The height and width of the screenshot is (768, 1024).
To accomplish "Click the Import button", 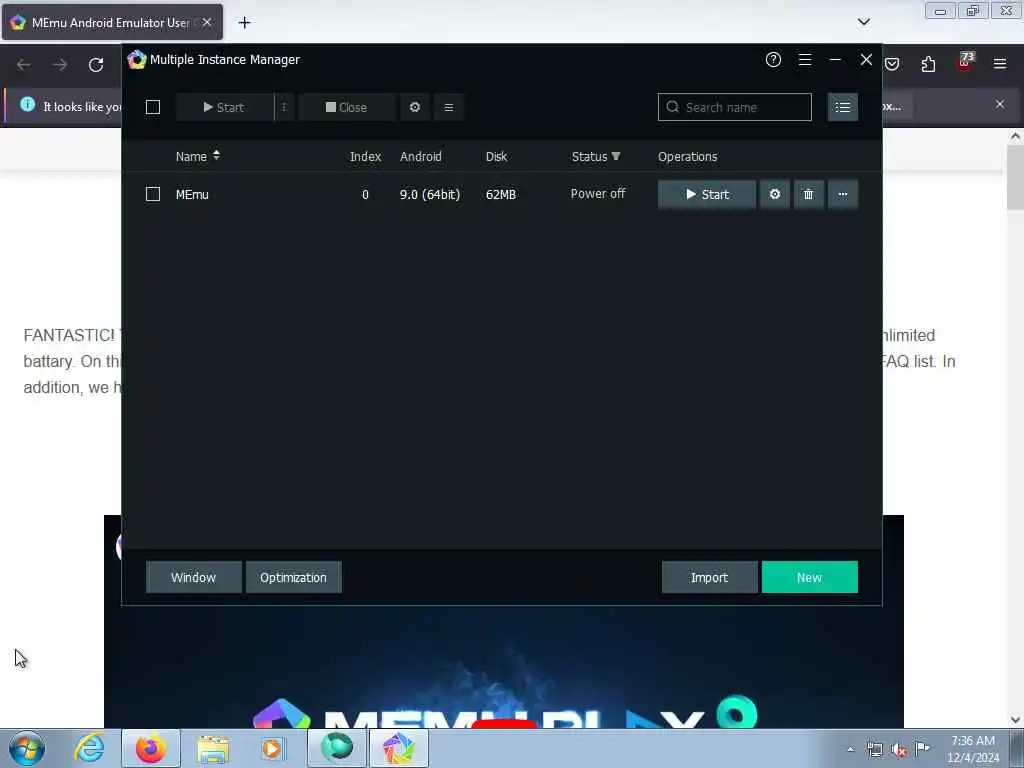I will tap(709, 577).
